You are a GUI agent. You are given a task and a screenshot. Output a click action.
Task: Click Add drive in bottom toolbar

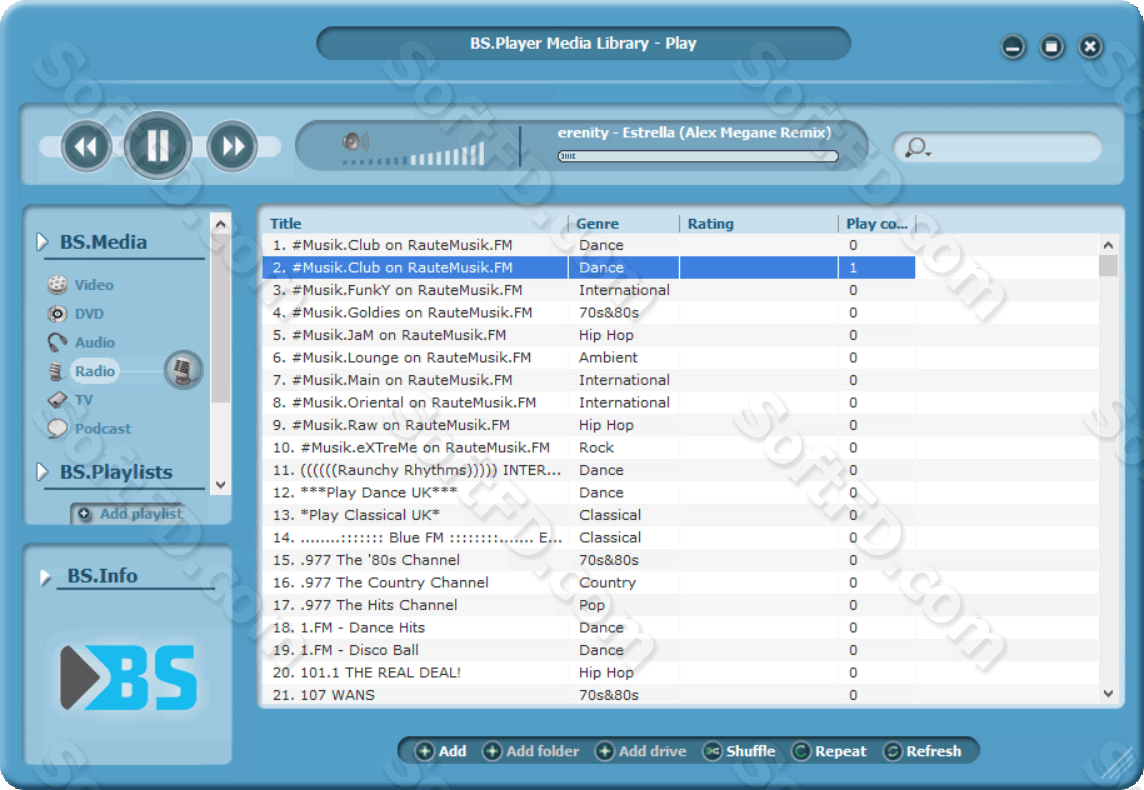pos(641,751)
